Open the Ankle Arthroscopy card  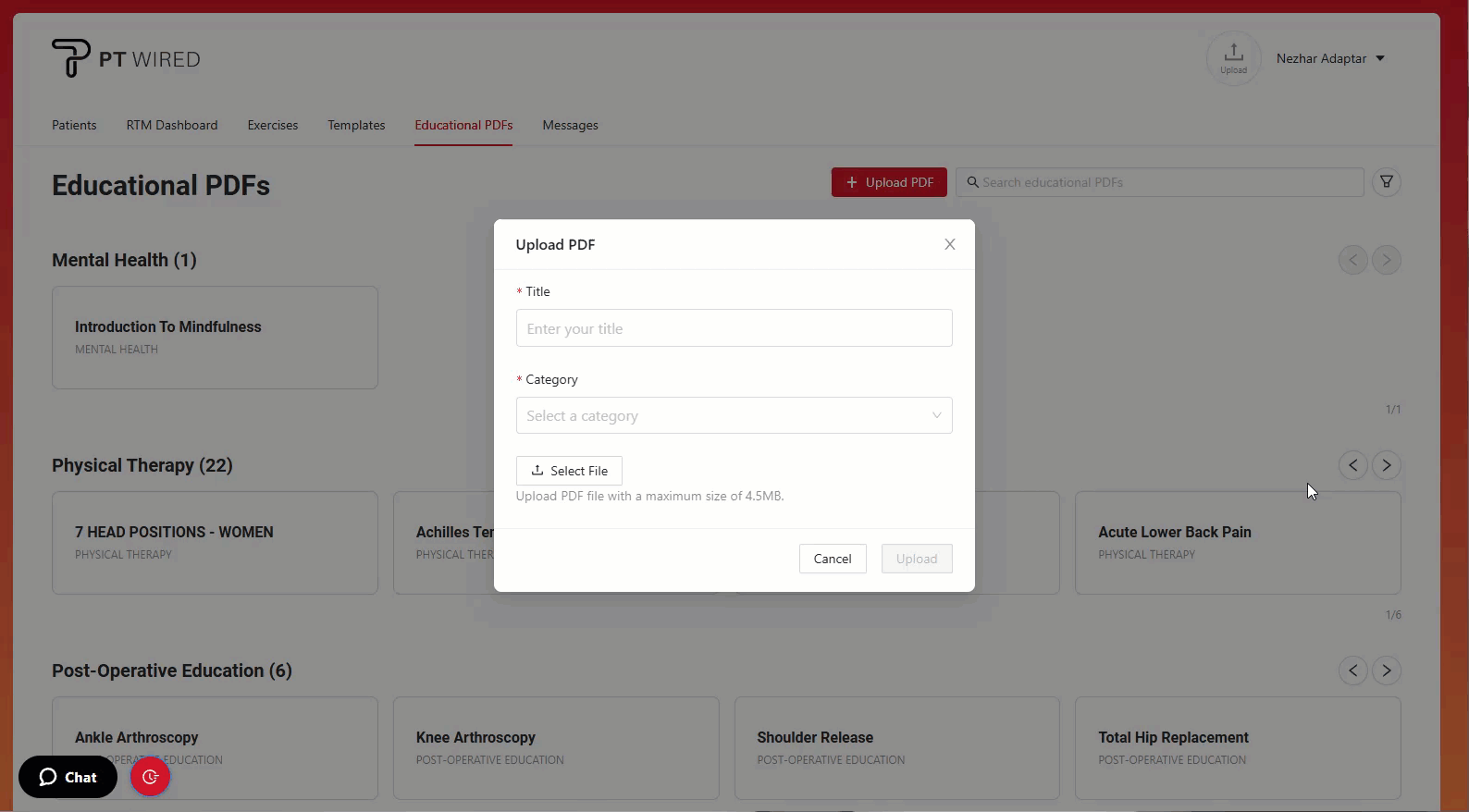pos(215,748)
